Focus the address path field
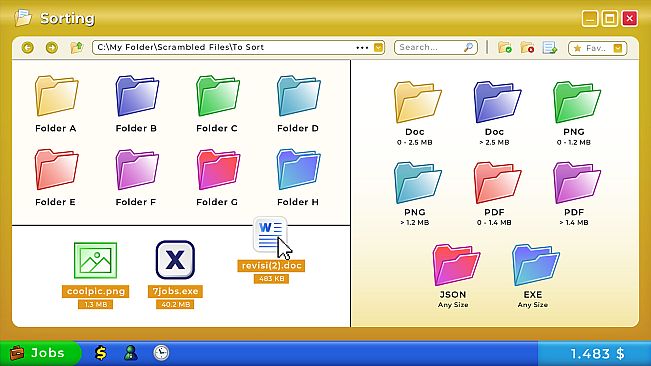Viewport: 651px width, 366px height. [238, 47]
